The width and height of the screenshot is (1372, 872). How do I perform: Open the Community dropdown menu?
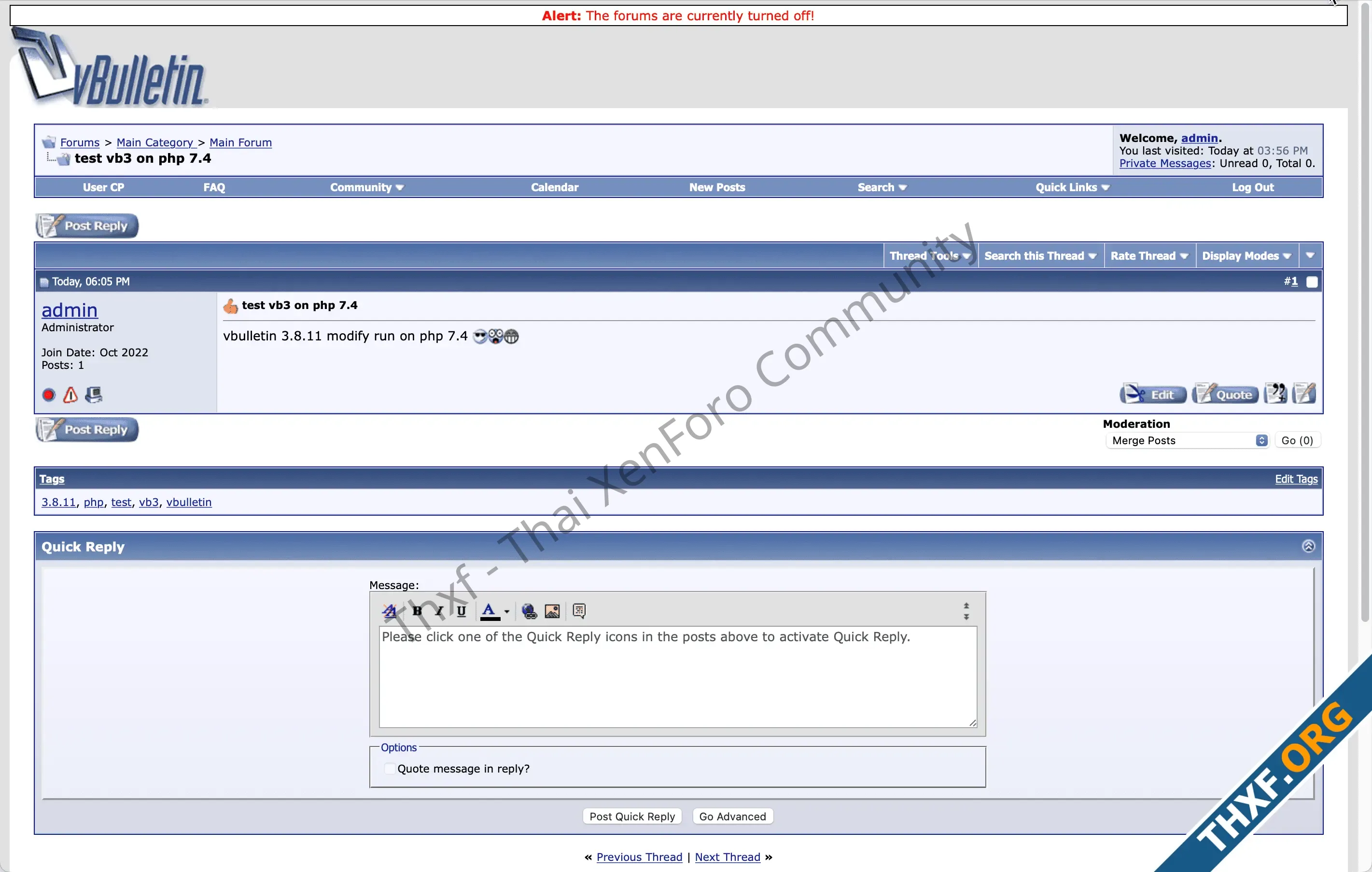point(367,187)
